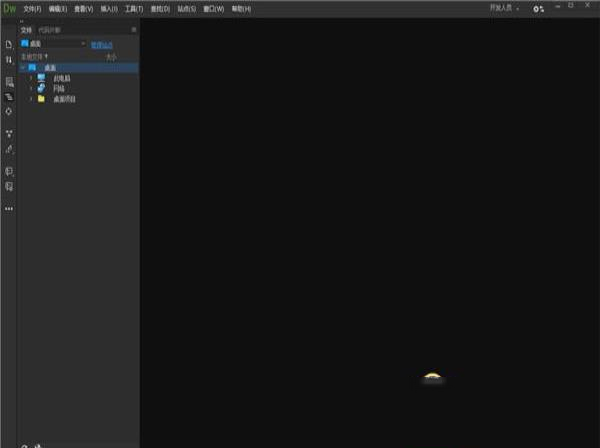
Task: Click the Dw application logo
Action: pyautogui.click(x=10, y=8)
